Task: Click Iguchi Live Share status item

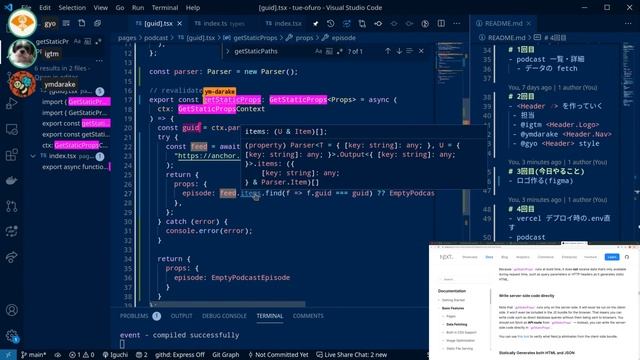Action: 115,355
